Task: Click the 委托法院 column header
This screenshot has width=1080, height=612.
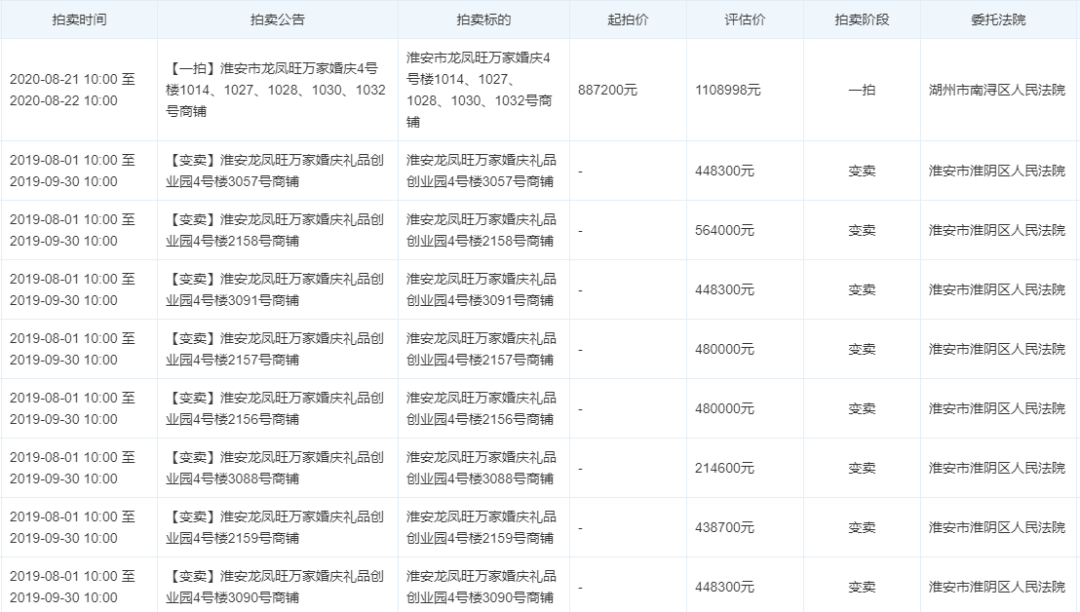Action: coord(998,20)
